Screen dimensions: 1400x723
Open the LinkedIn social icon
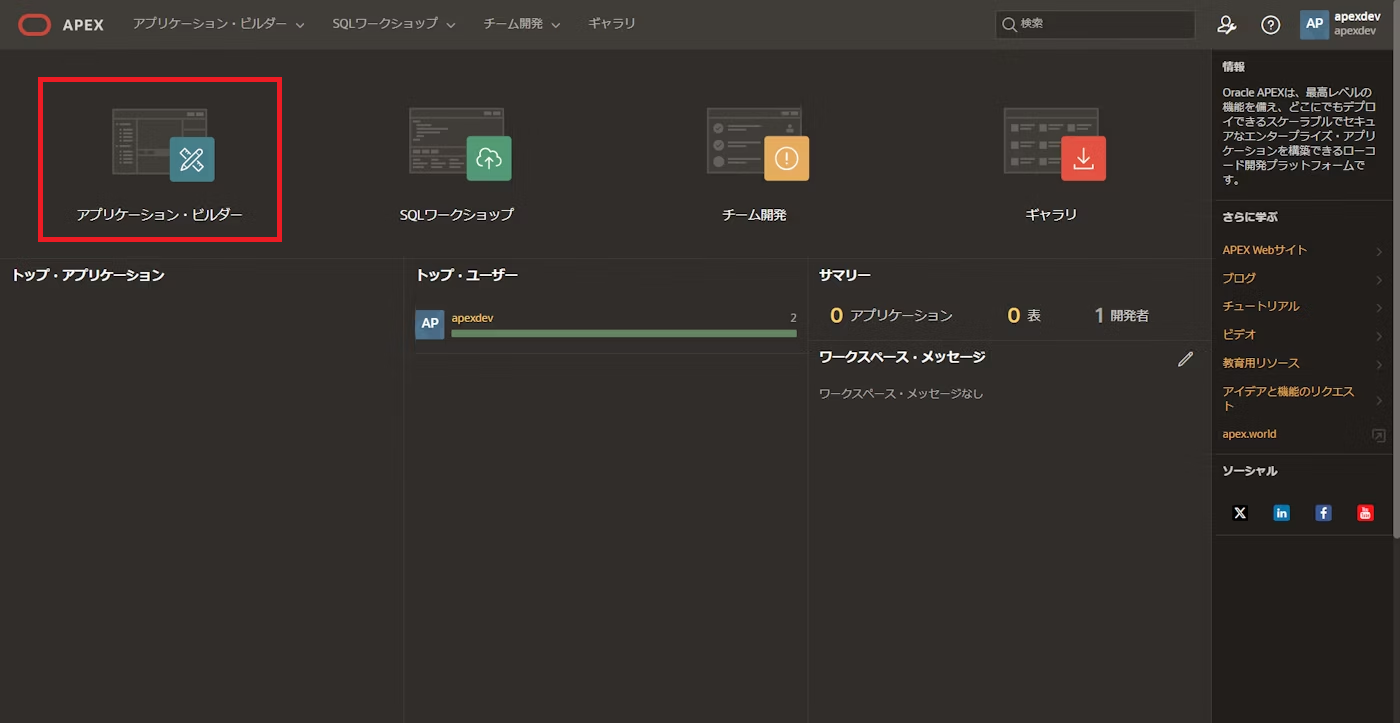tap(1281, 513)
